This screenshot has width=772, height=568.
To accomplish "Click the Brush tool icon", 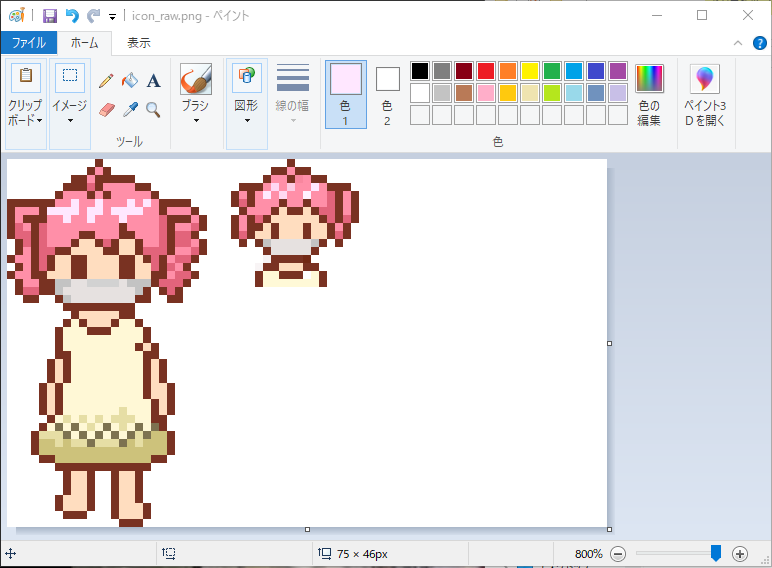I will [196, 79].
